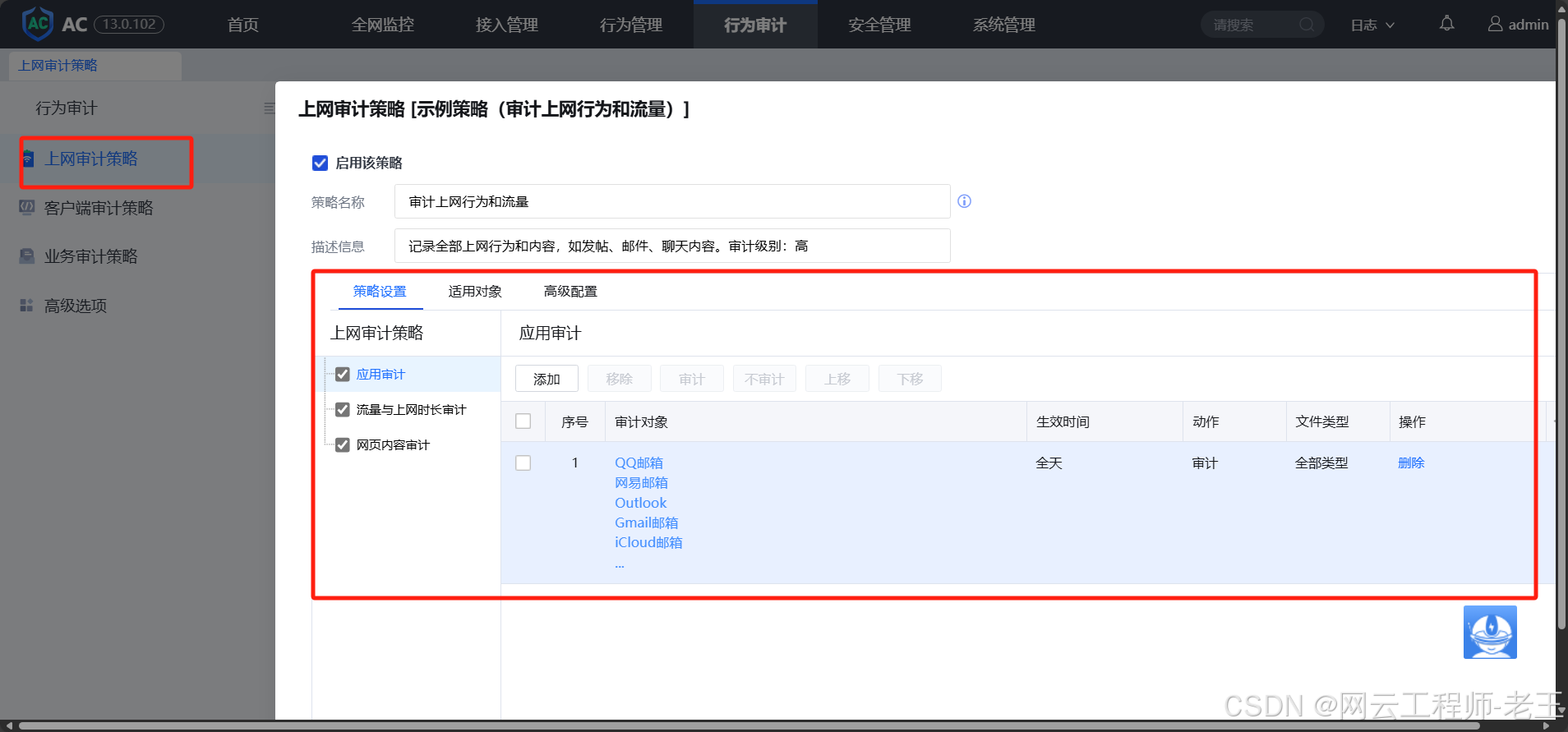Viewport: 1568px width, 732px height.
Task: Click the 上移 button
Action: pyautogui.click(x=837, y=379)
